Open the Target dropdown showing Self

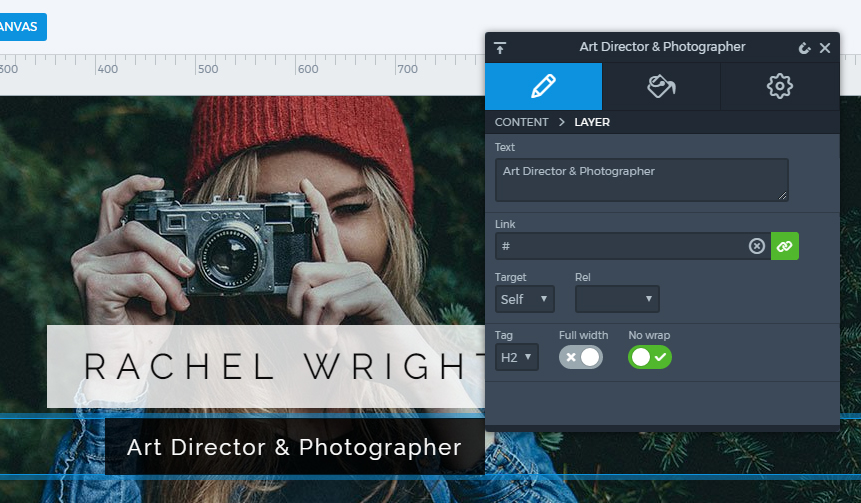coord(525,299)
